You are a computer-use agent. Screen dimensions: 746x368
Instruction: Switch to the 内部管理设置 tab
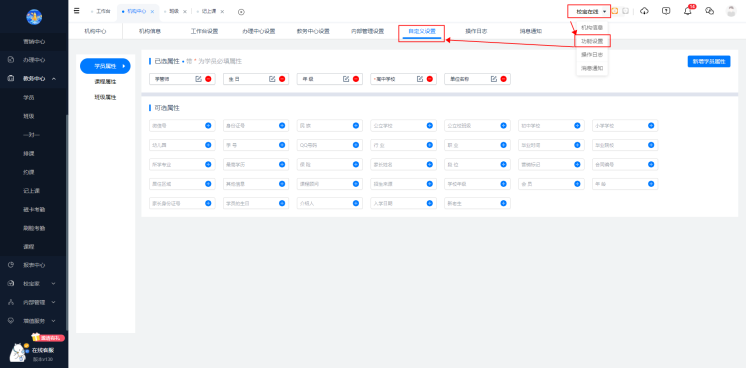pos(367,31)
